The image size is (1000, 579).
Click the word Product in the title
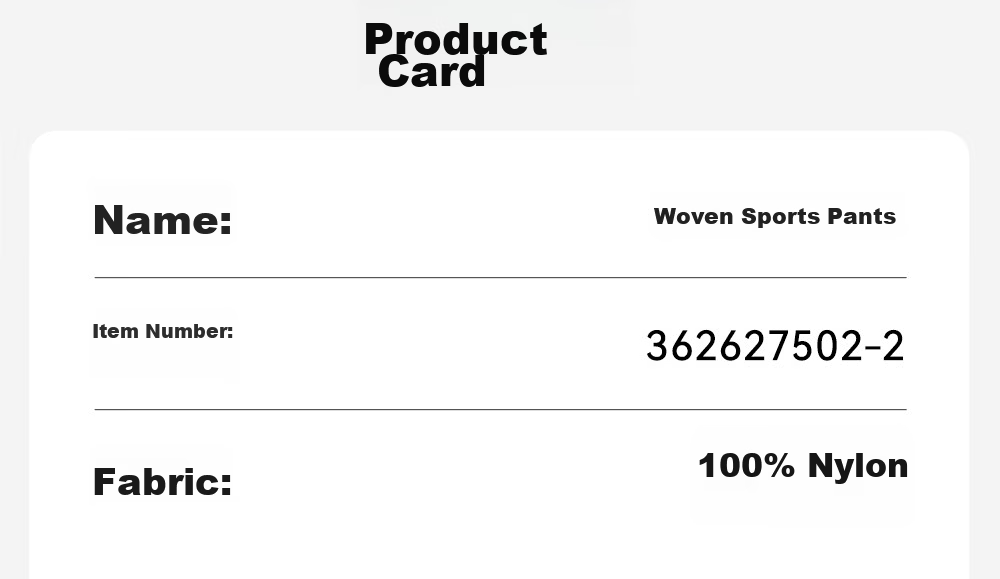pos(455,40)
